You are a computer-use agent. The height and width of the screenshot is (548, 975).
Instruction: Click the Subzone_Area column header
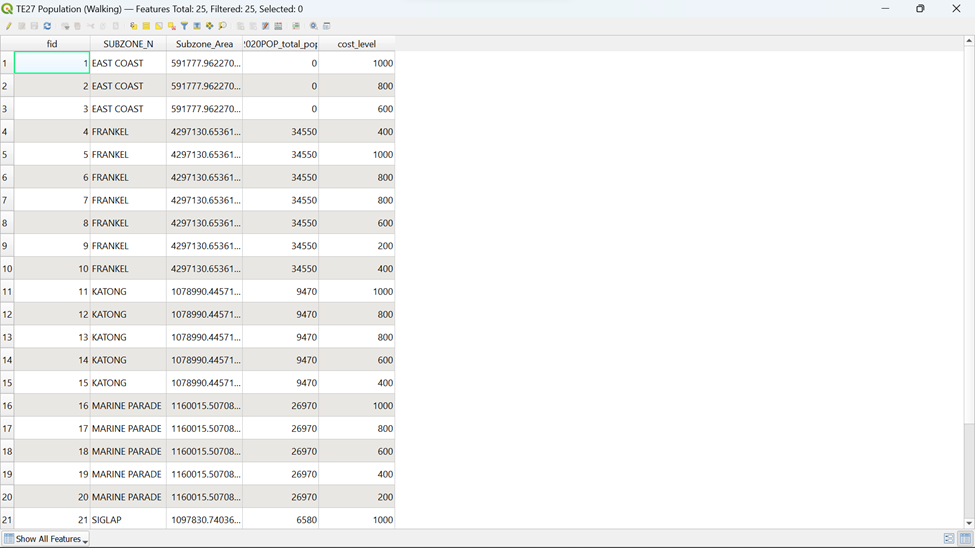(x=204, y=44)
